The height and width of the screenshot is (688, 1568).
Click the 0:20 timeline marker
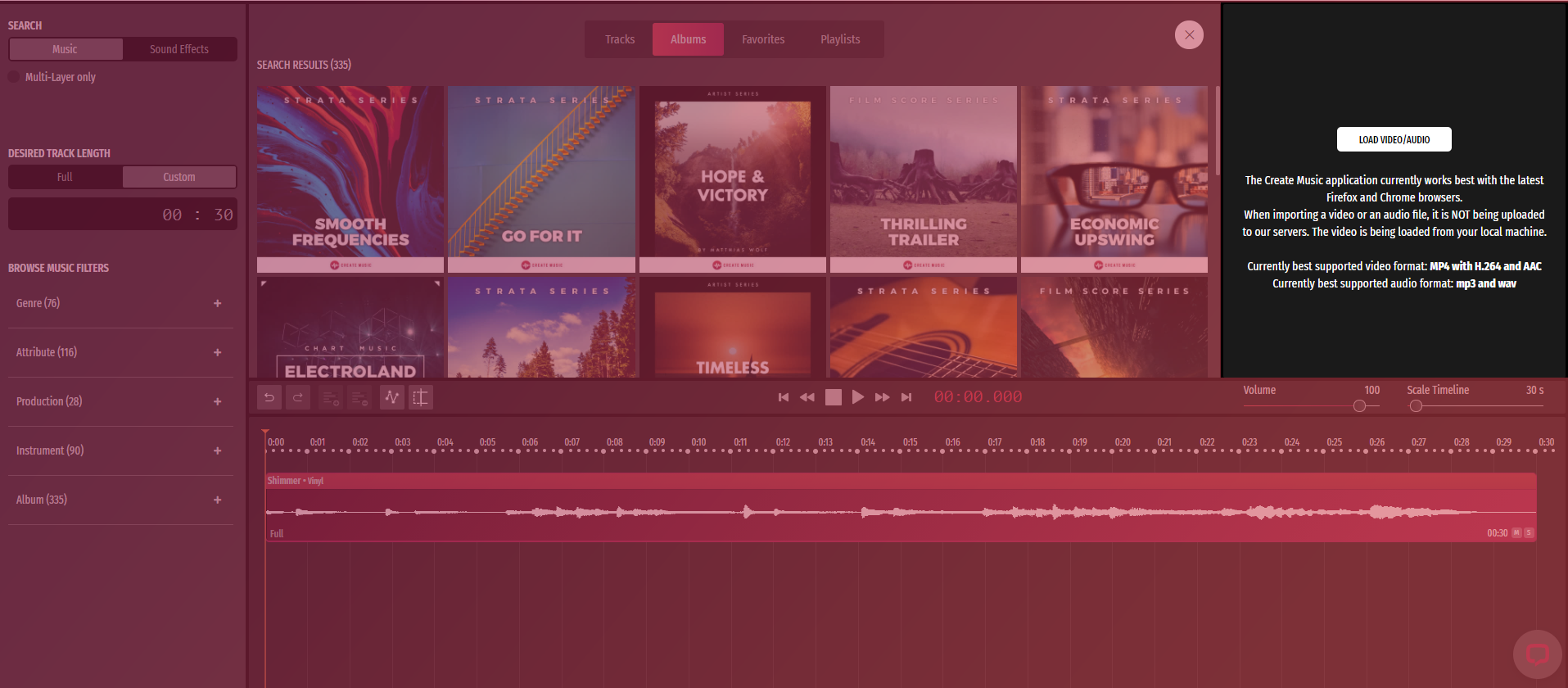(x=1123, y=442)
